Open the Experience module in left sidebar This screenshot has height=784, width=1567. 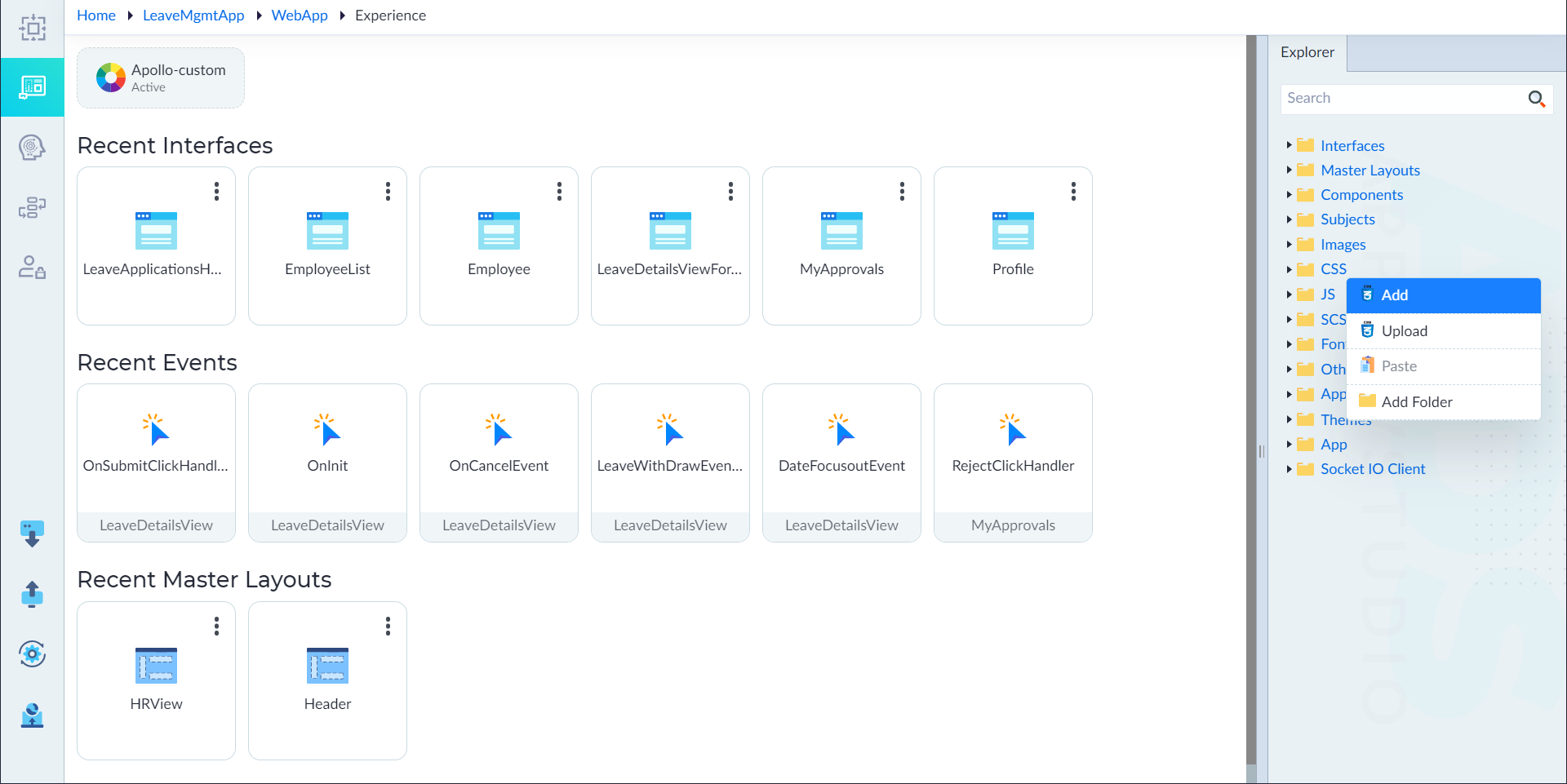coord(32,86)
